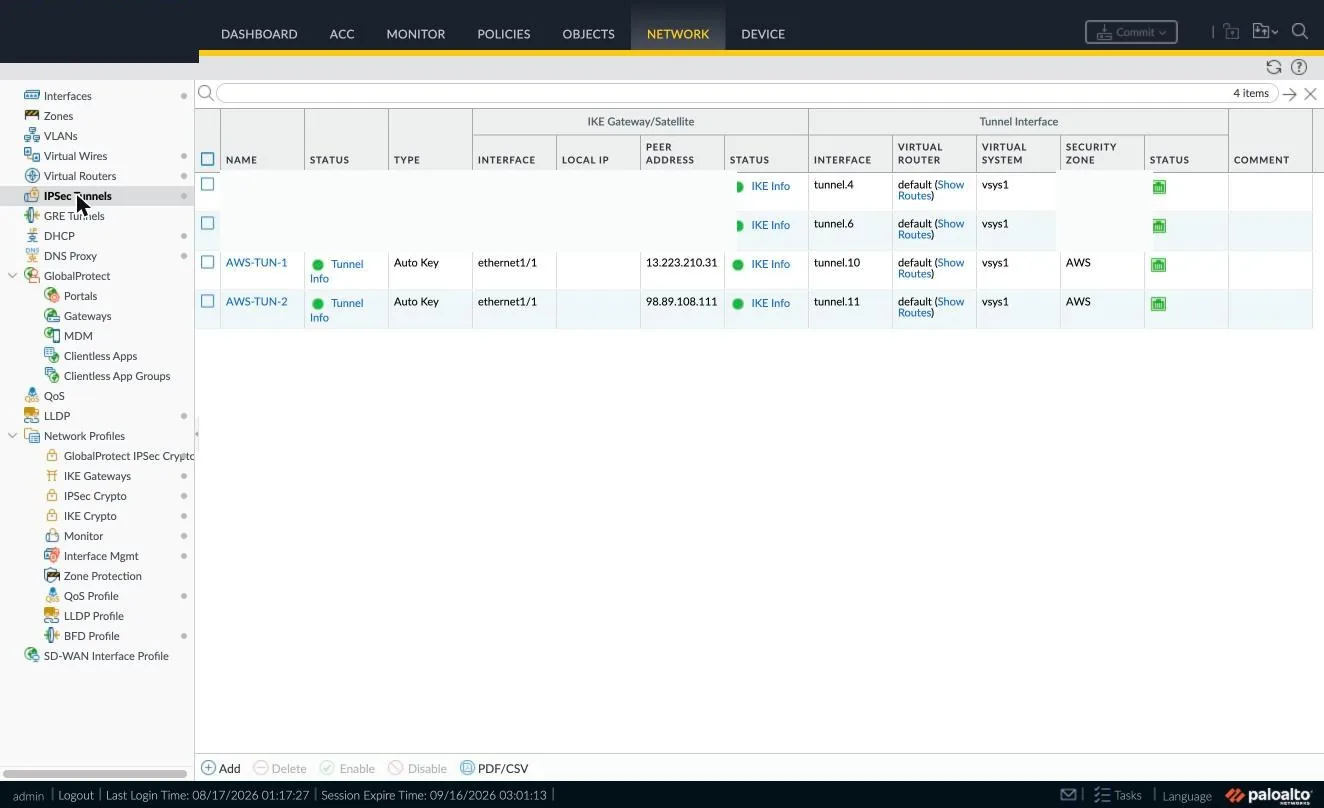
Task: Click the DNS Proxy icon
Action: pos(32,256)
